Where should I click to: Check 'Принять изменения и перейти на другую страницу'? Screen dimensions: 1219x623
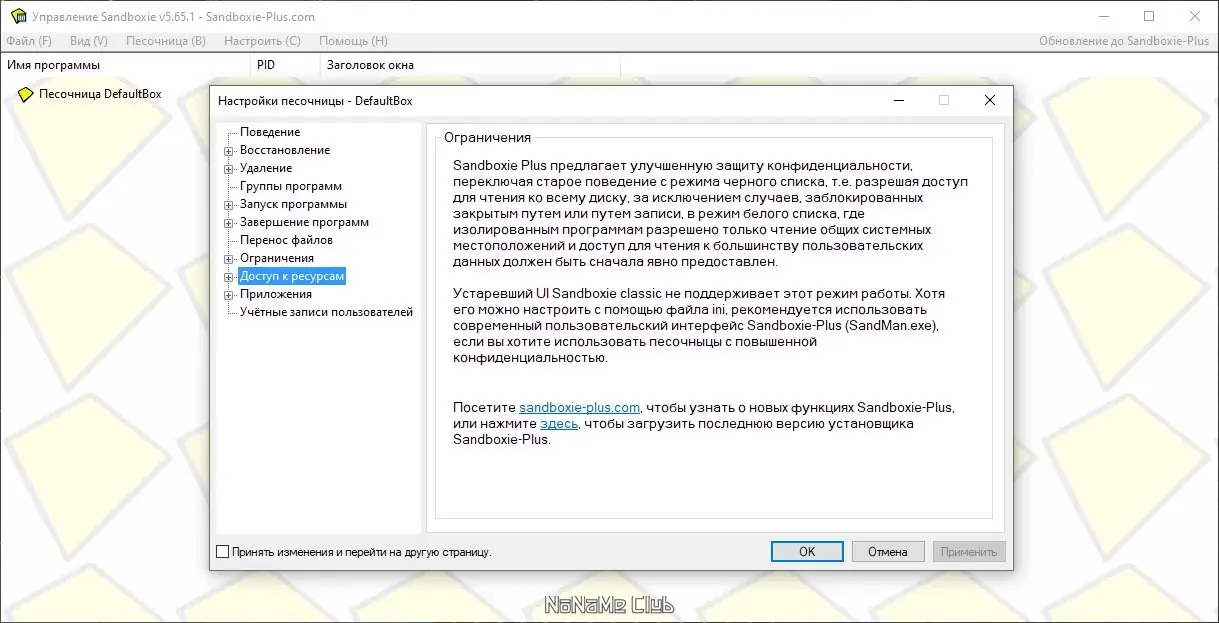pos(223,552)
